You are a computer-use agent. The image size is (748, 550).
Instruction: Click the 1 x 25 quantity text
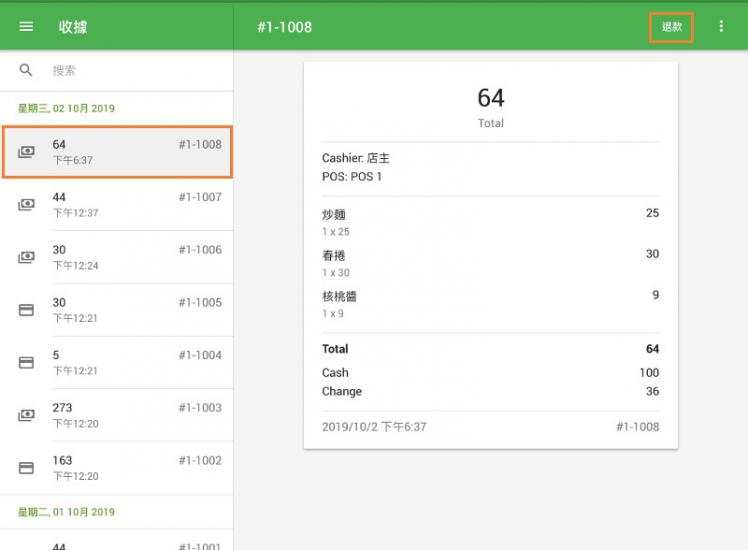coord(336,232)
